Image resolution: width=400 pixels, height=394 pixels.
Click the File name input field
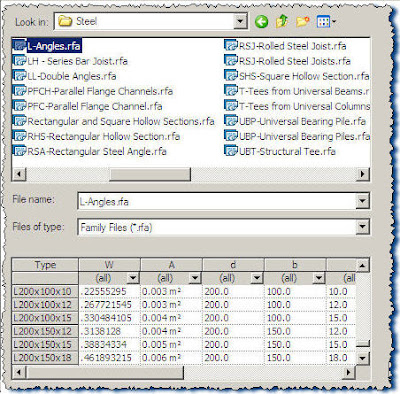click(217, 201)
